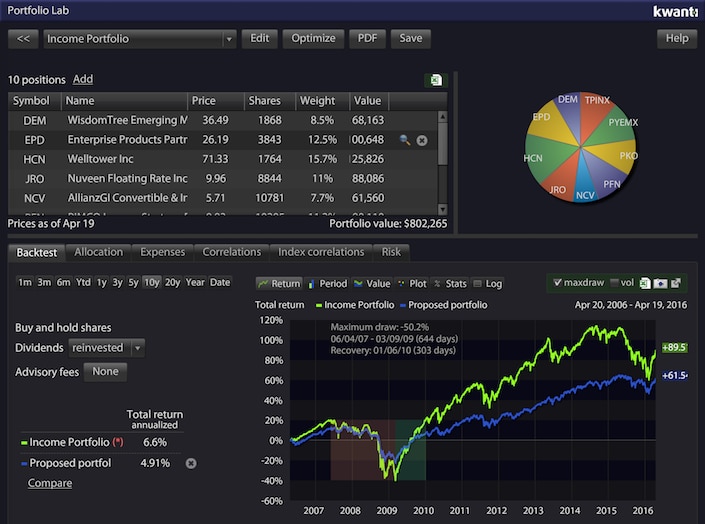Click the positions table scrollbar thumb
This screenshot has height=524, width=705.
pyautogui.click(x=442, y=144)
